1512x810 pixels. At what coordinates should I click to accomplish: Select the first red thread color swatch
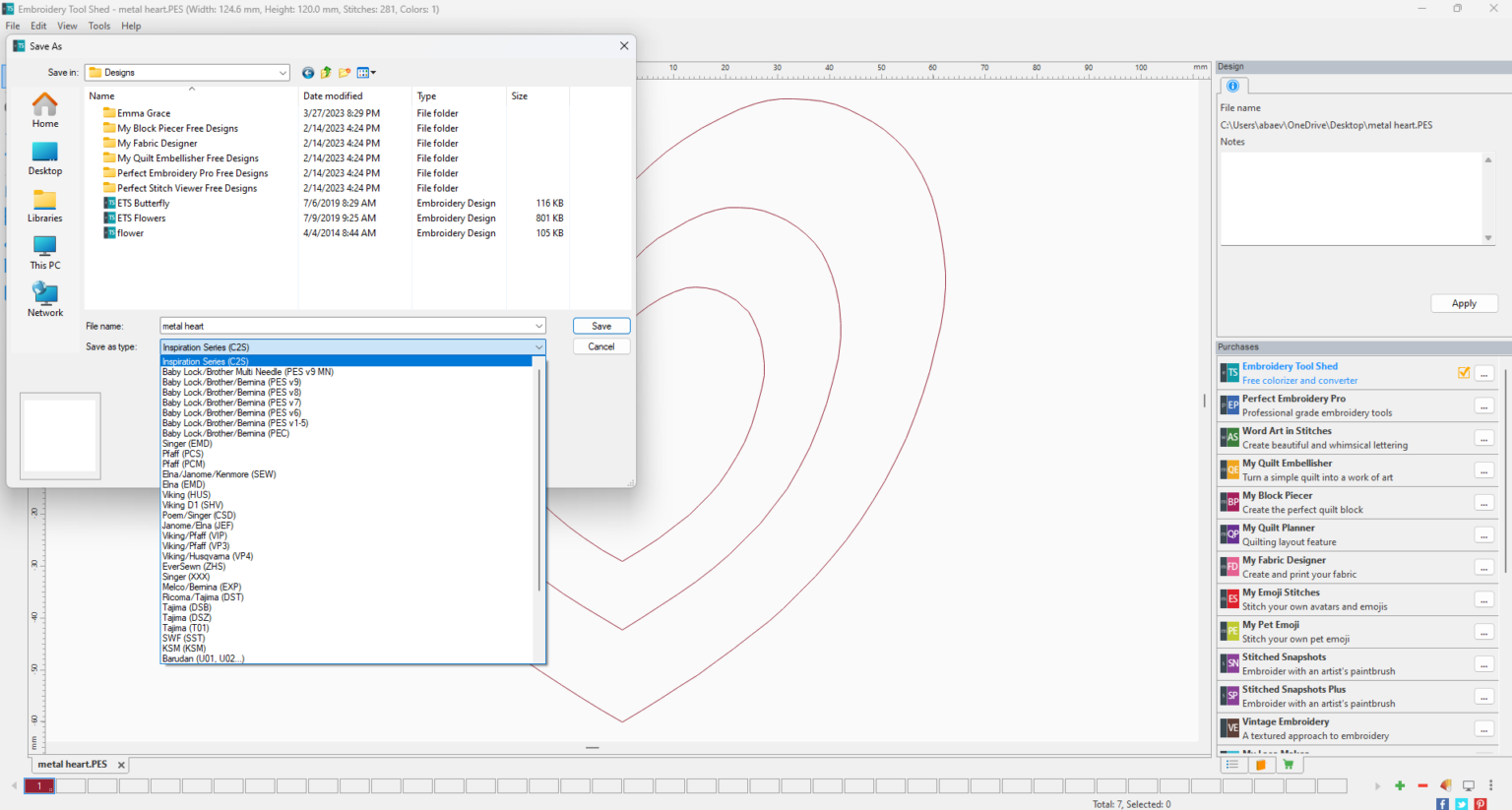point(39,785)
